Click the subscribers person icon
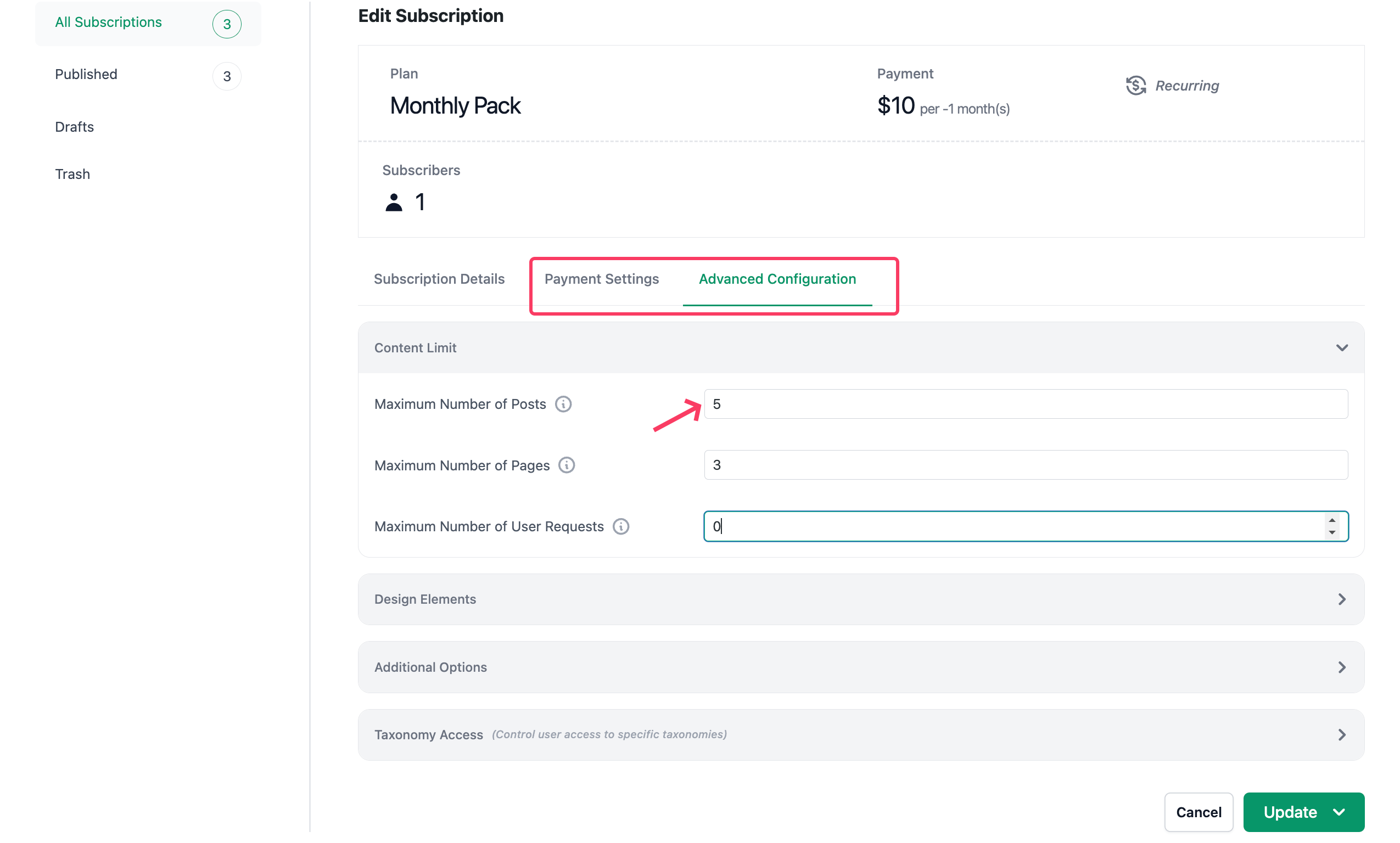The image size is (1400, 843). (x=394, y=203)
